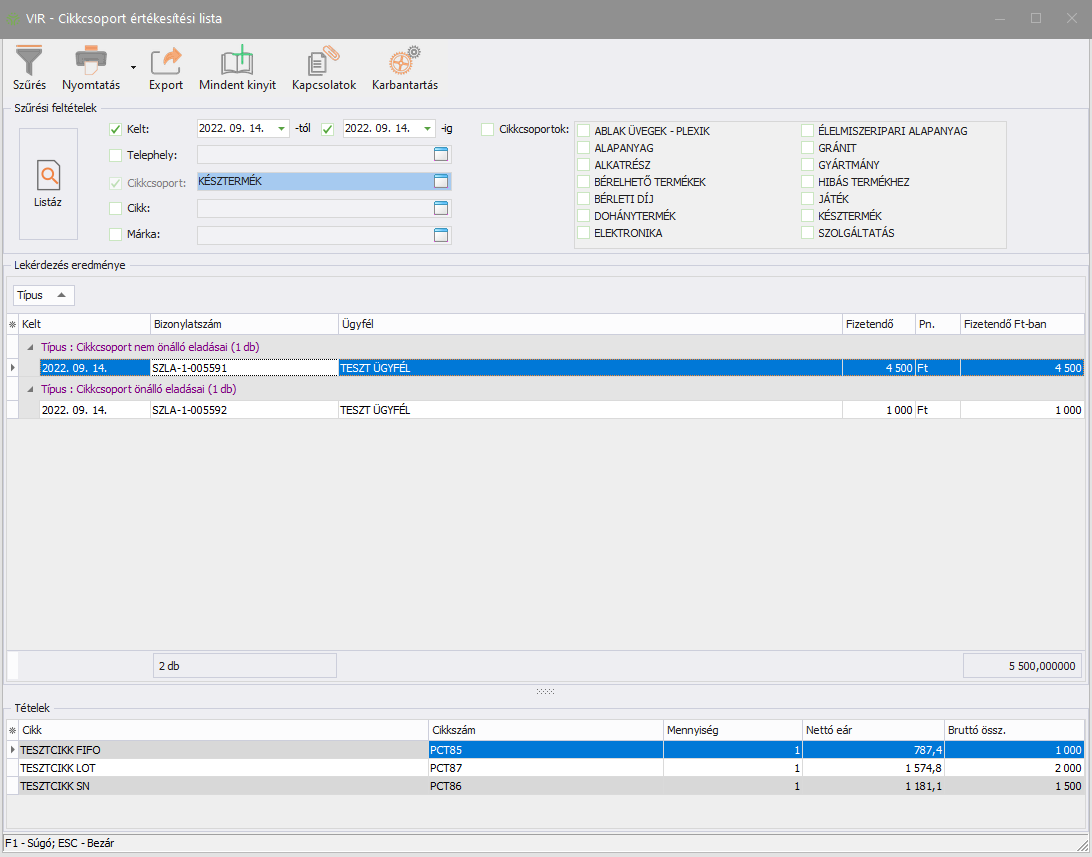
Task: Tick the ELEKTRONIKA group checkbox
Action: click(x=583, y=233)
